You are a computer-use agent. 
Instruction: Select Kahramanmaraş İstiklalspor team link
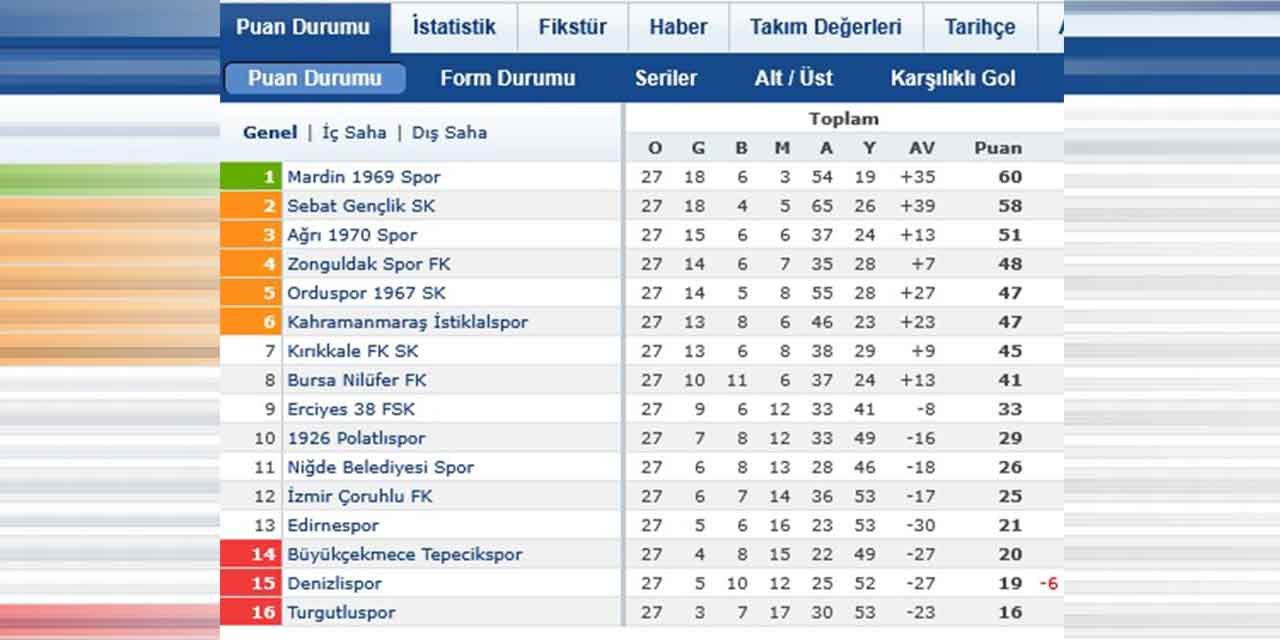(x=407, y=322)
